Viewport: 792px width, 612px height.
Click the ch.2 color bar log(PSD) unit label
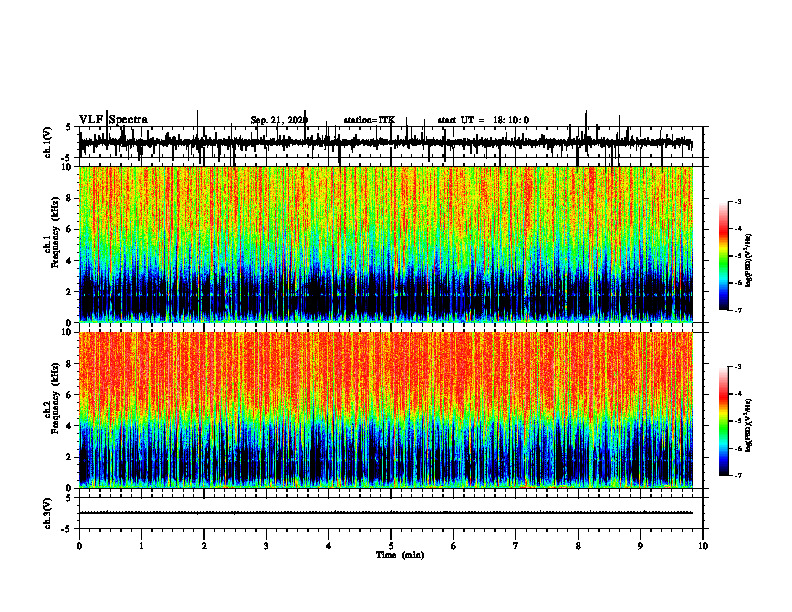tap(749, 425)
